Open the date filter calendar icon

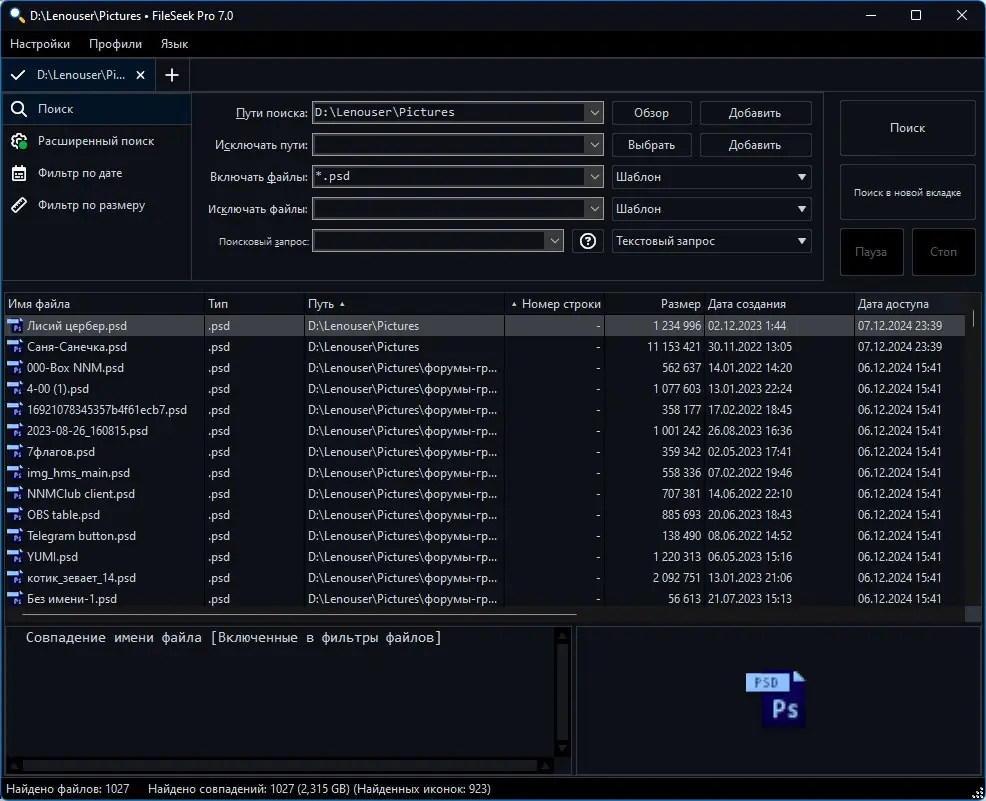[x=19, y=173]
